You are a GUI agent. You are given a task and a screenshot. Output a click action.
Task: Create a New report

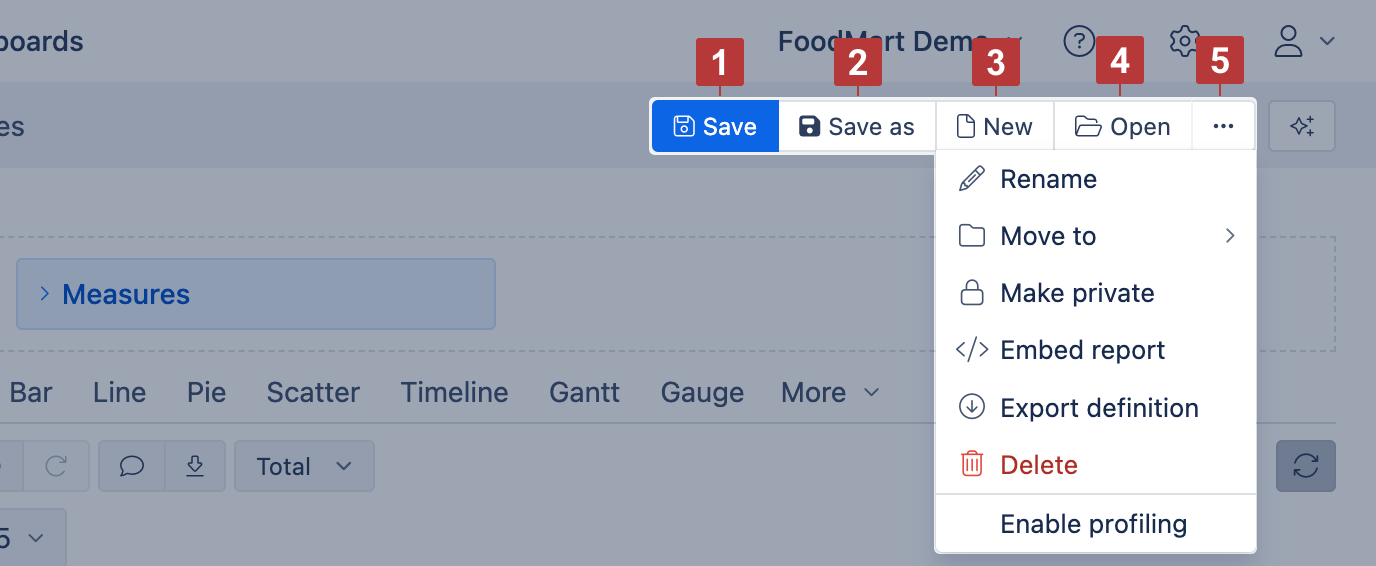(x=995, y=127)
